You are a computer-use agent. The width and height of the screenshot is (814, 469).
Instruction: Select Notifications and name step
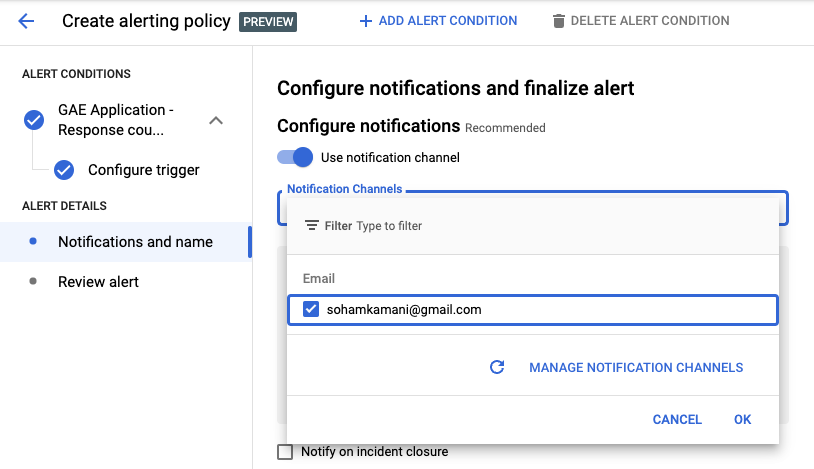point(135,242)
